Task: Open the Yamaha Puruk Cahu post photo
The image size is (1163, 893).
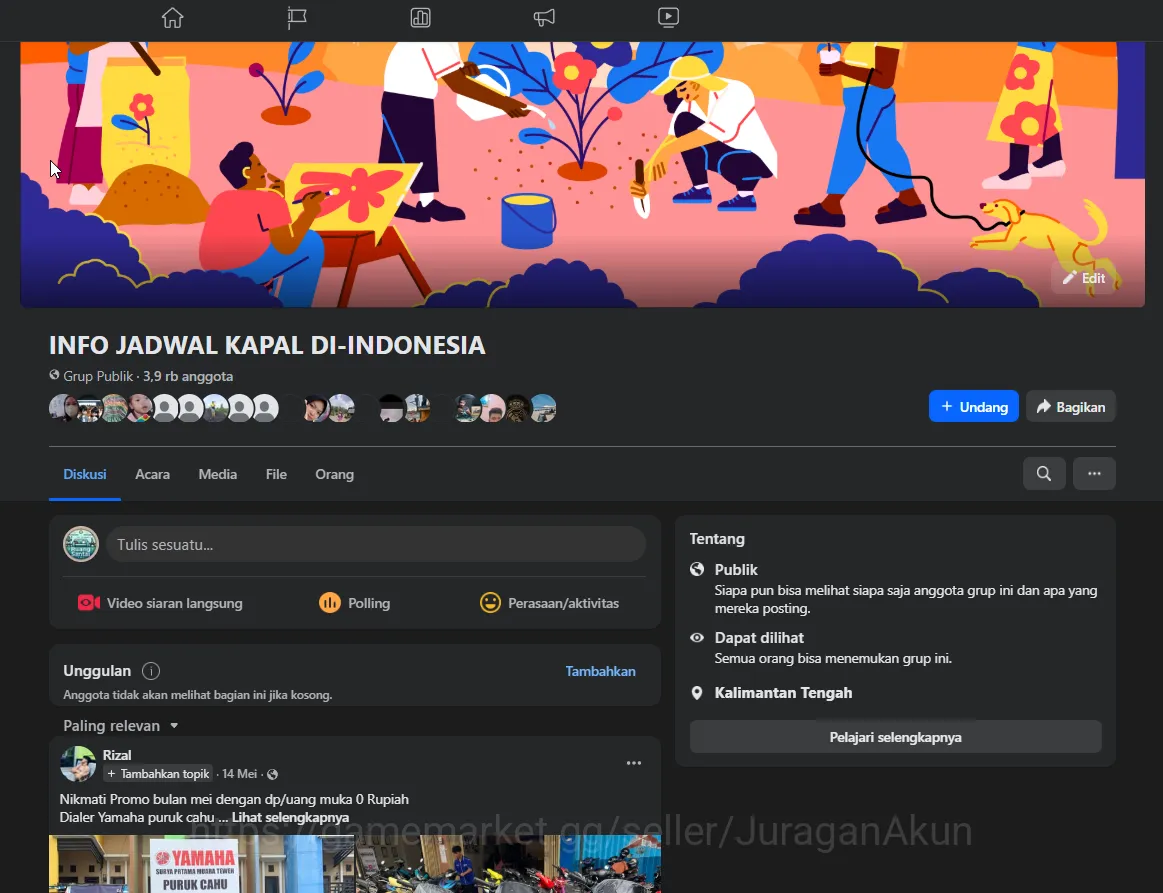Action: pyautogui.click(x=202, y=864)
